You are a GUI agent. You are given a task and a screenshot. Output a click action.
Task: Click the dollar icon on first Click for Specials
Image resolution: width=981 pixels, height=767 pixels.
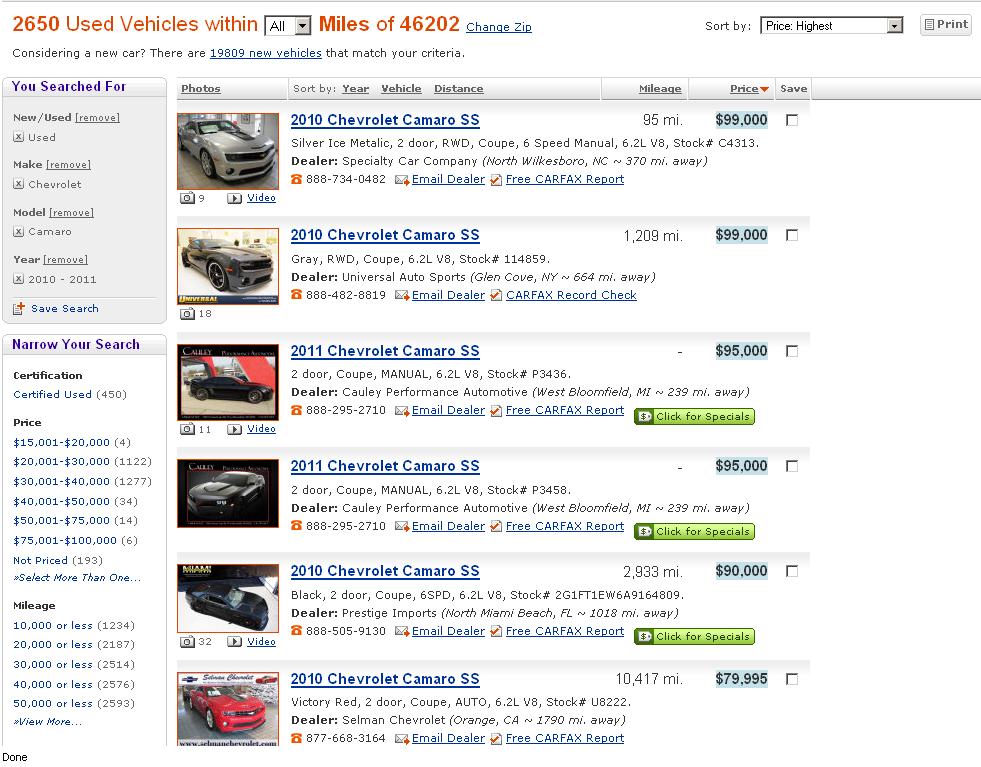pyautogui.click(x=645, y=417)
